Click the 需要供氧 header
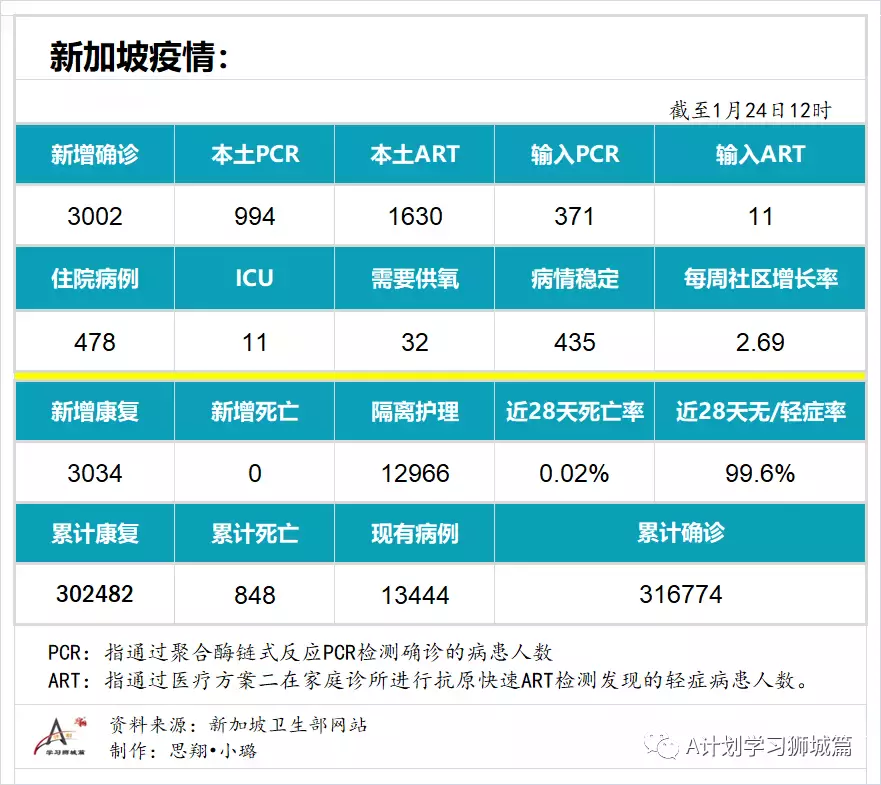 [x=414, y=279]
